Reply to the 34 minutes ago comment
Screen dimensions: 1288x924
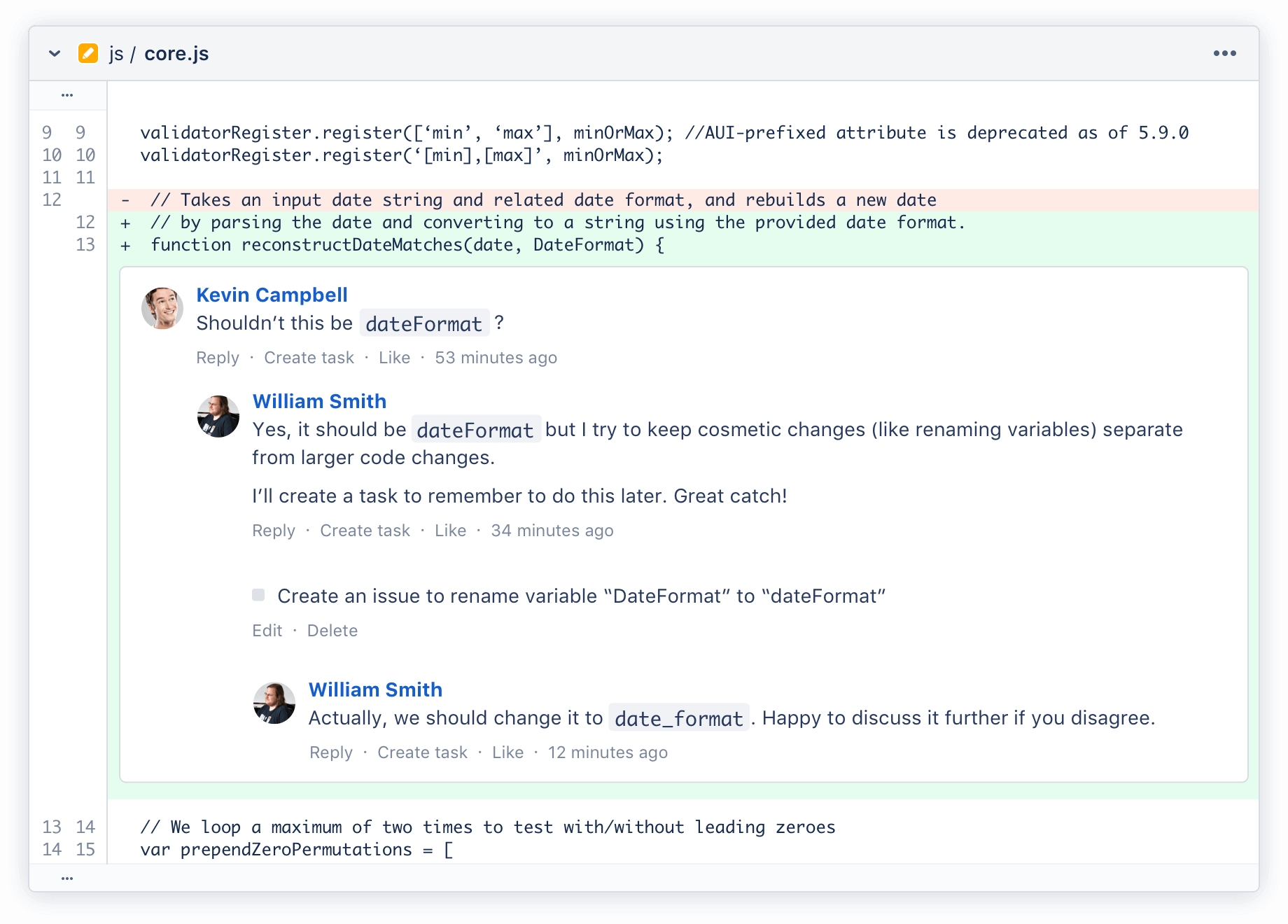tap(273, 531)
